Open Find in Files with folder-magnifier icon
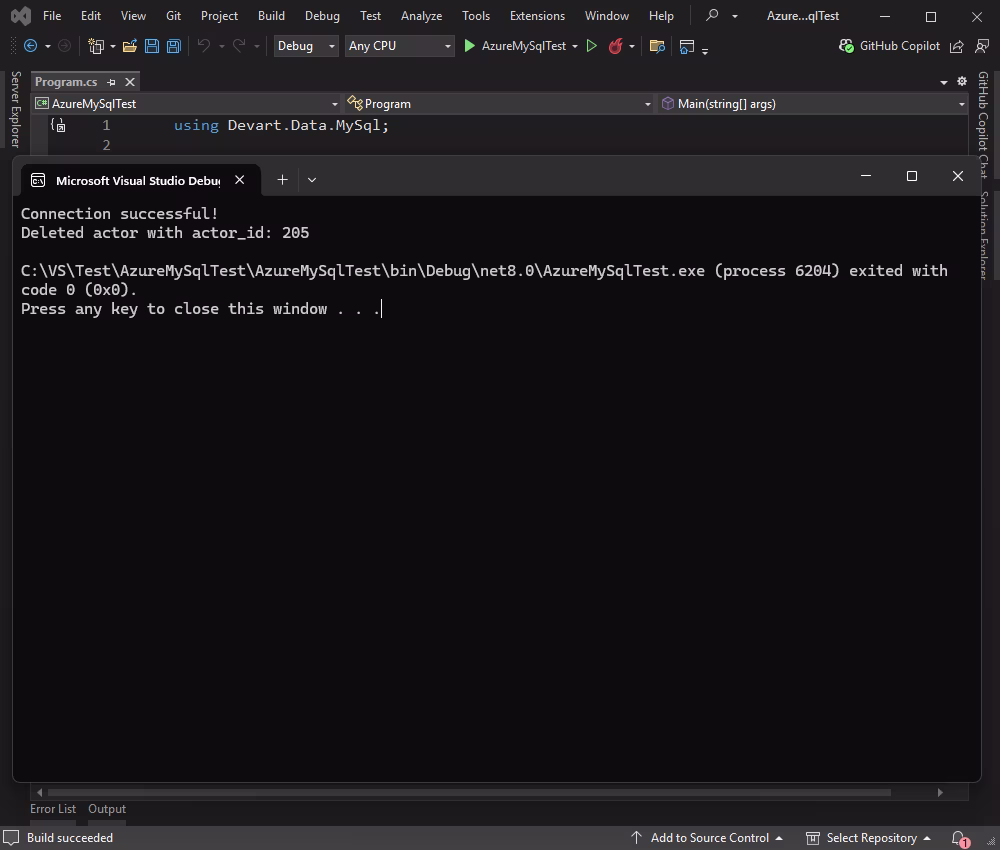This screenshot has width=1000, height=850. 656,46
